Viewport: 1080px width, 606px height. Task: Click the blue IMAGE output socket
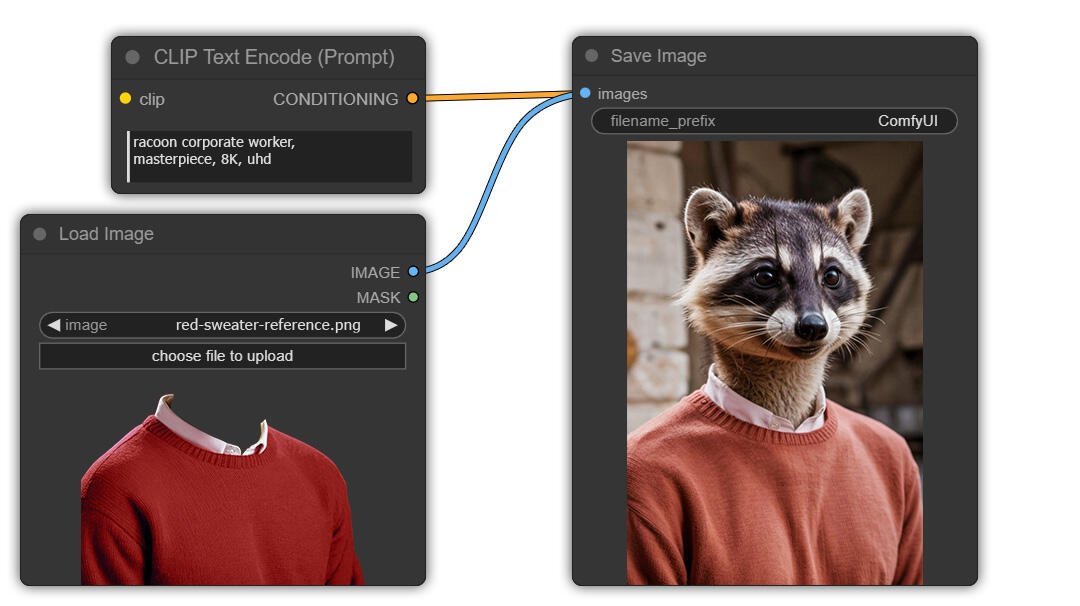(413, 272)
